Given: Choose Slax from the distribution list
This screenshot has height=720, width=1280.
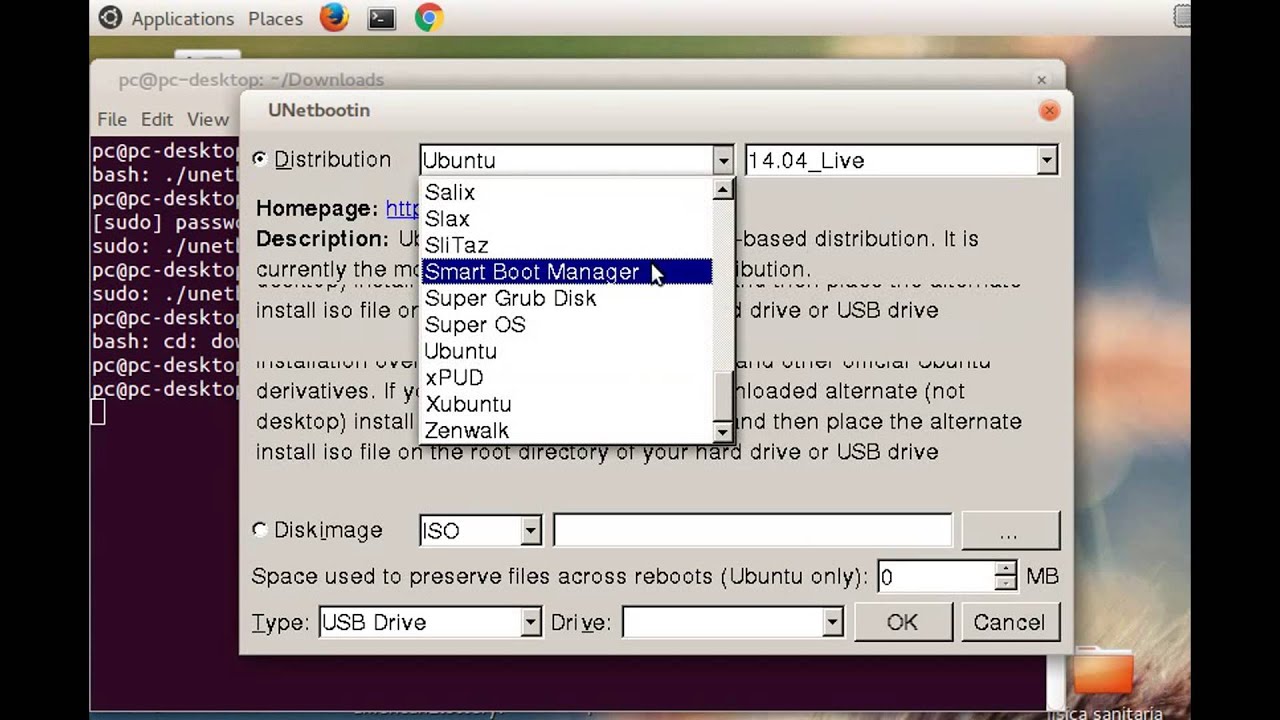Looking at the screenshot, I should pos(567,219).
